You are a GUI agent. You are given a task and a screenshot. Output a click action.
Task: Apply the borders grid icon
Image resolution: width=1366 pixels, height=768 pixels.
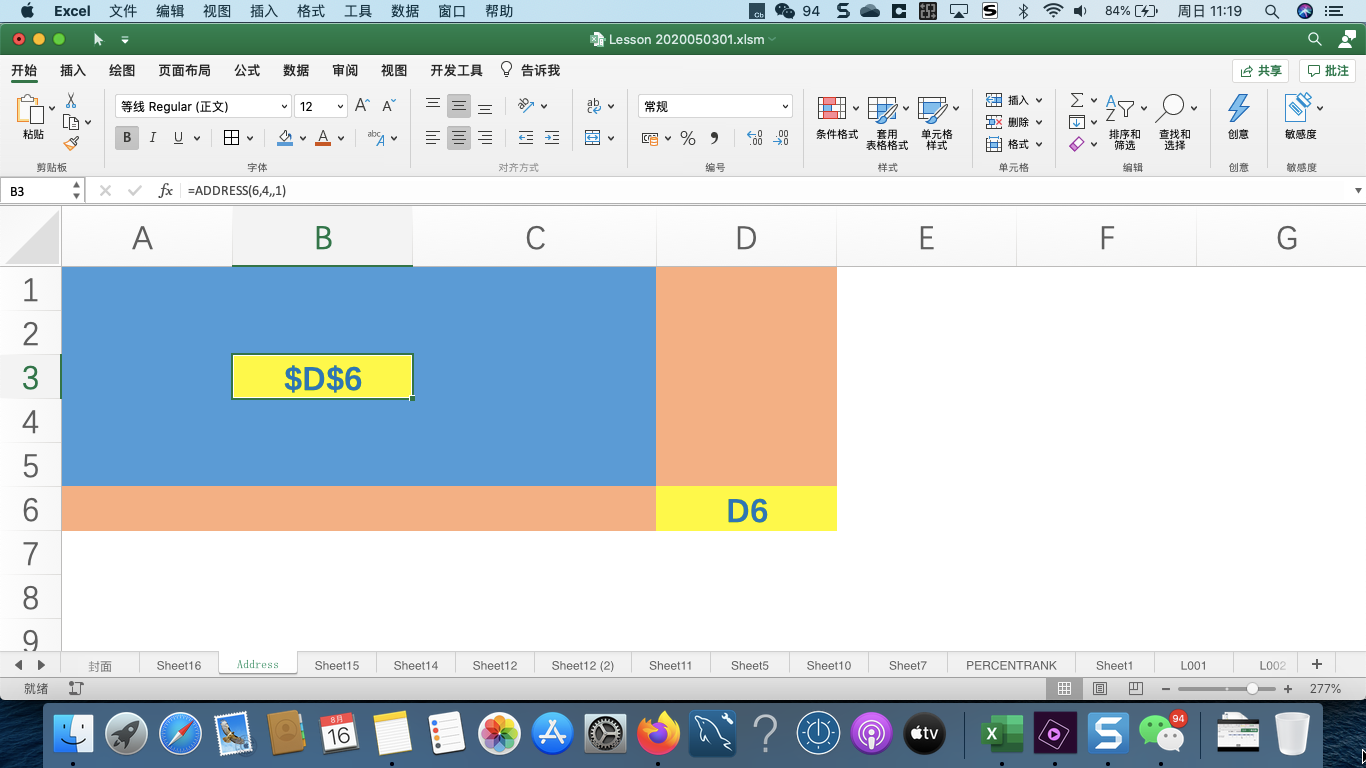pos(231,138)
